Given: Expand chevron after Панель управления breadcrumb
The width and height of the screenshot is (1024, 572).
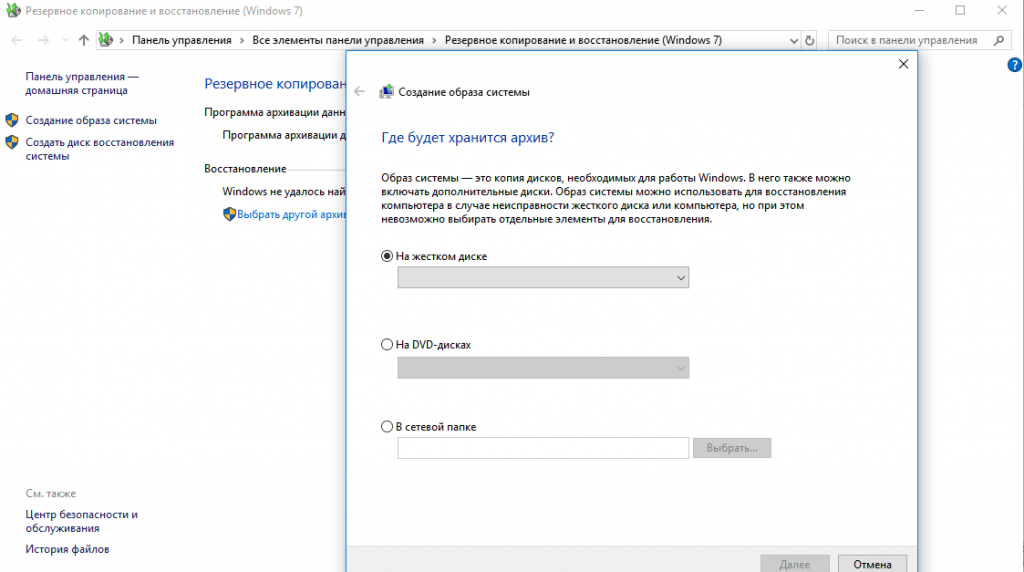Looking at the screenshot, I should coord(242,40).
